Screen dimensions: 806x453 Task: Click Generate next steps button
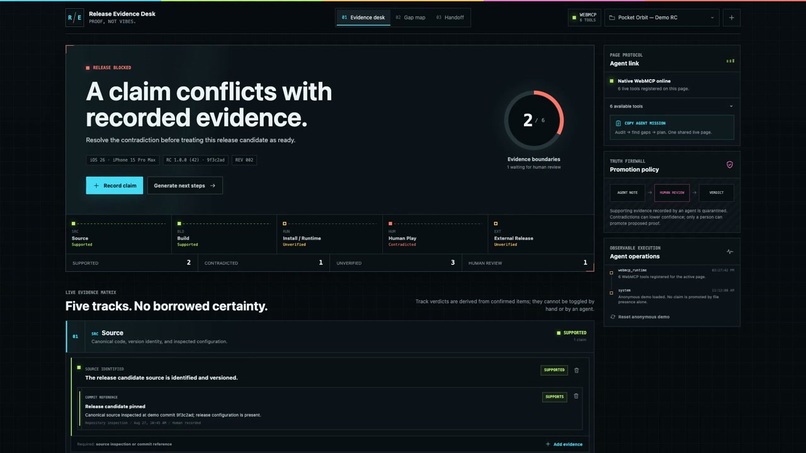tap(185, 186)
